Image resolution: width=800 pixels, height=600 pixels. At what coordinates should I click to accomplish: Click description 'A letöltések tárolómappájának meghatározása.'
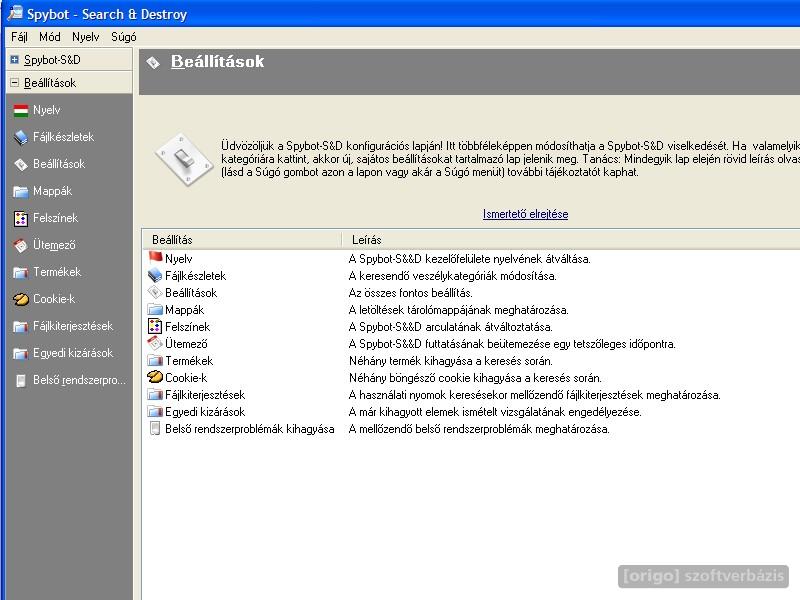pos(459,310)
